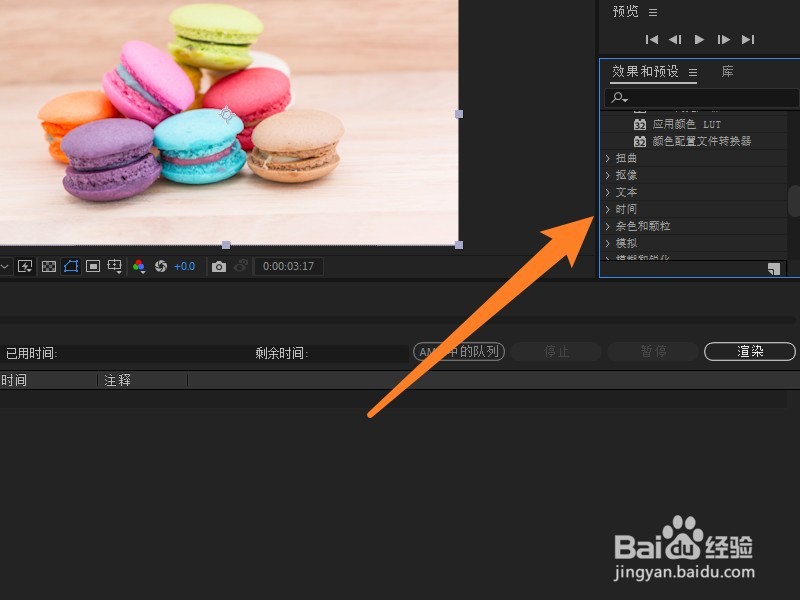This screenshot has width=800, height=600.
Task: Click the AME 中的队列 button
Action: click(459, 352)
